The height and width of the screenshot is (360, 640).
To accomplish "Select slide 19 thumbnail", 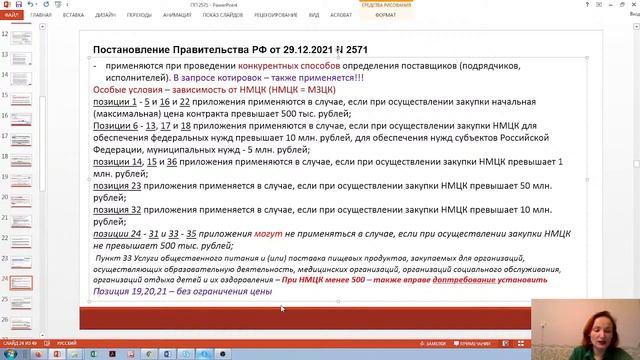I will [x=21, y=181].
